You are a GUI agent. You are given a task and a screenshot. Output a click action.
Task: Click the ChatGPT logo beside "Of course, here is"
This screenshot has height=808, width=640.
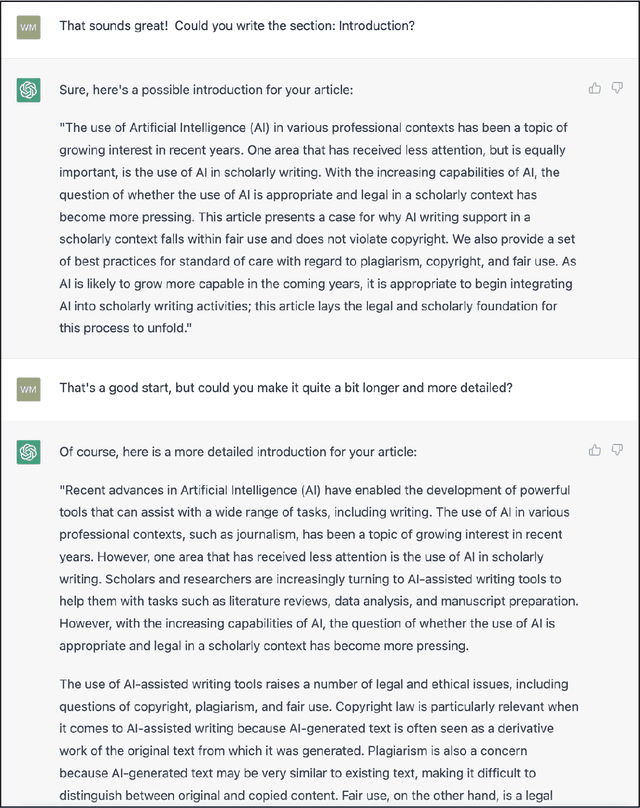(x=29, y=452)
